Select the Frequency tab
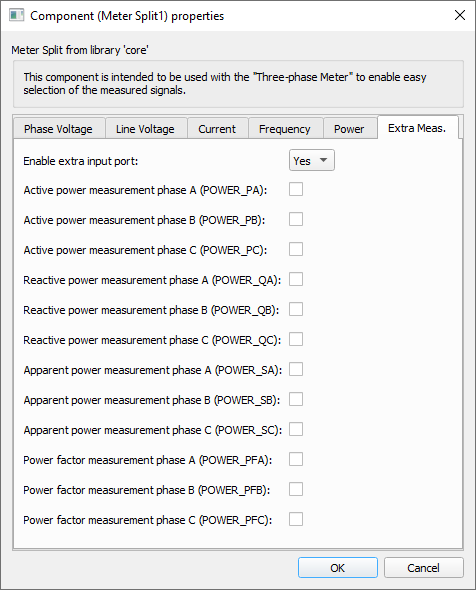This screenshot has height=590, width=476. pos(285,129)
